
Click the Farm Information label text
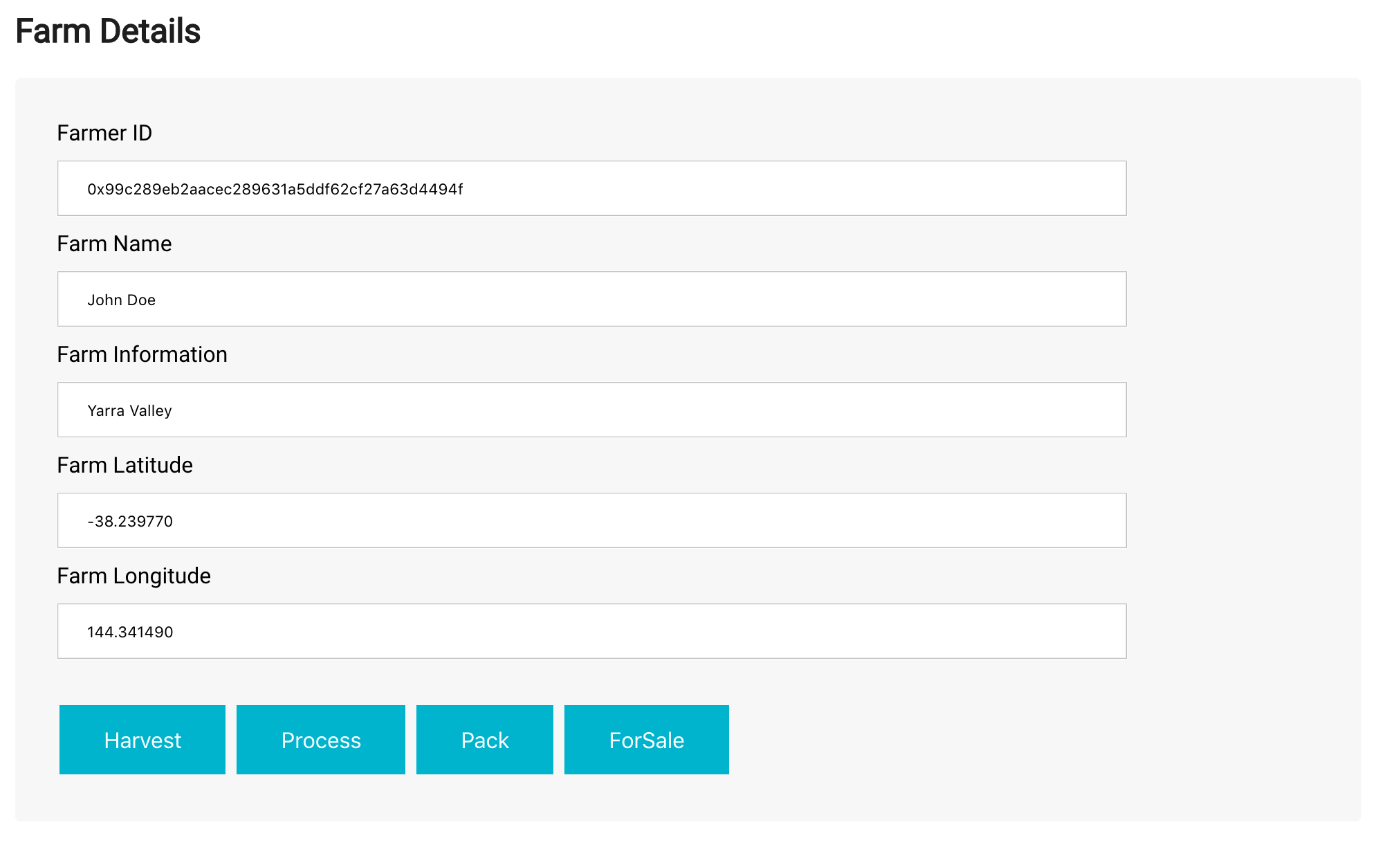tap(142, 354)
